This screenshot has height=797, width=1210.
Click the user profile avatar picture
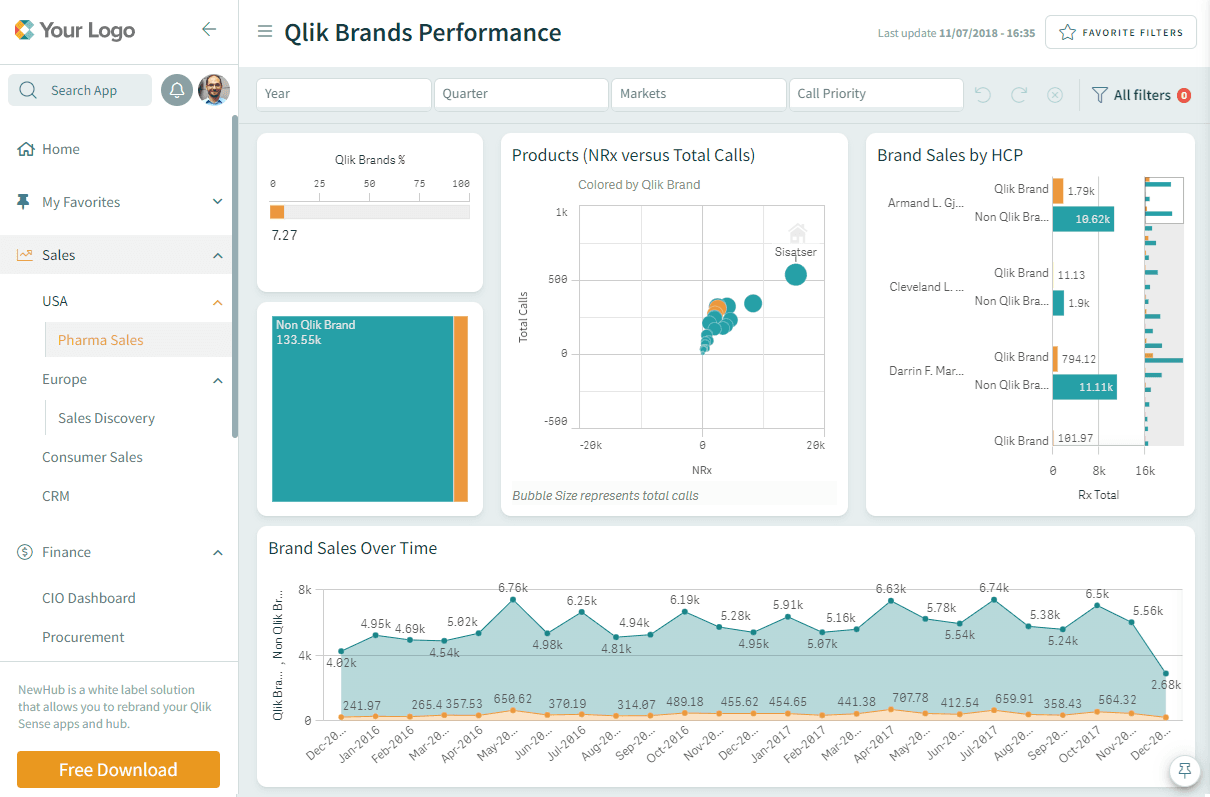(214, 90)
